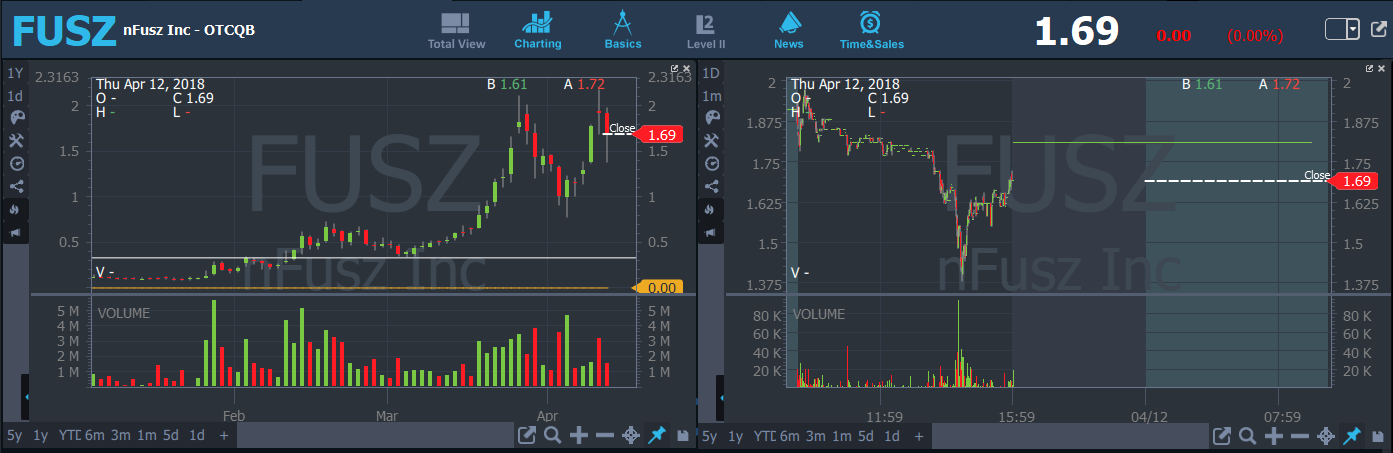The height and width of the screenshot is (453, 1393).
Task: Zoom out on right chart with minus
Action: point(1300,436)
